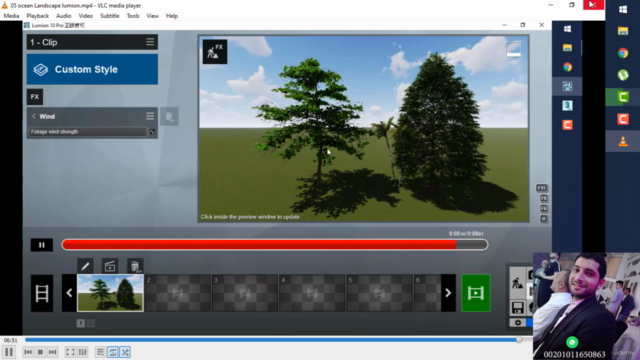
Task: Open the VLC Playback menu
Action: pyautogui.click(x=38, y=16)
